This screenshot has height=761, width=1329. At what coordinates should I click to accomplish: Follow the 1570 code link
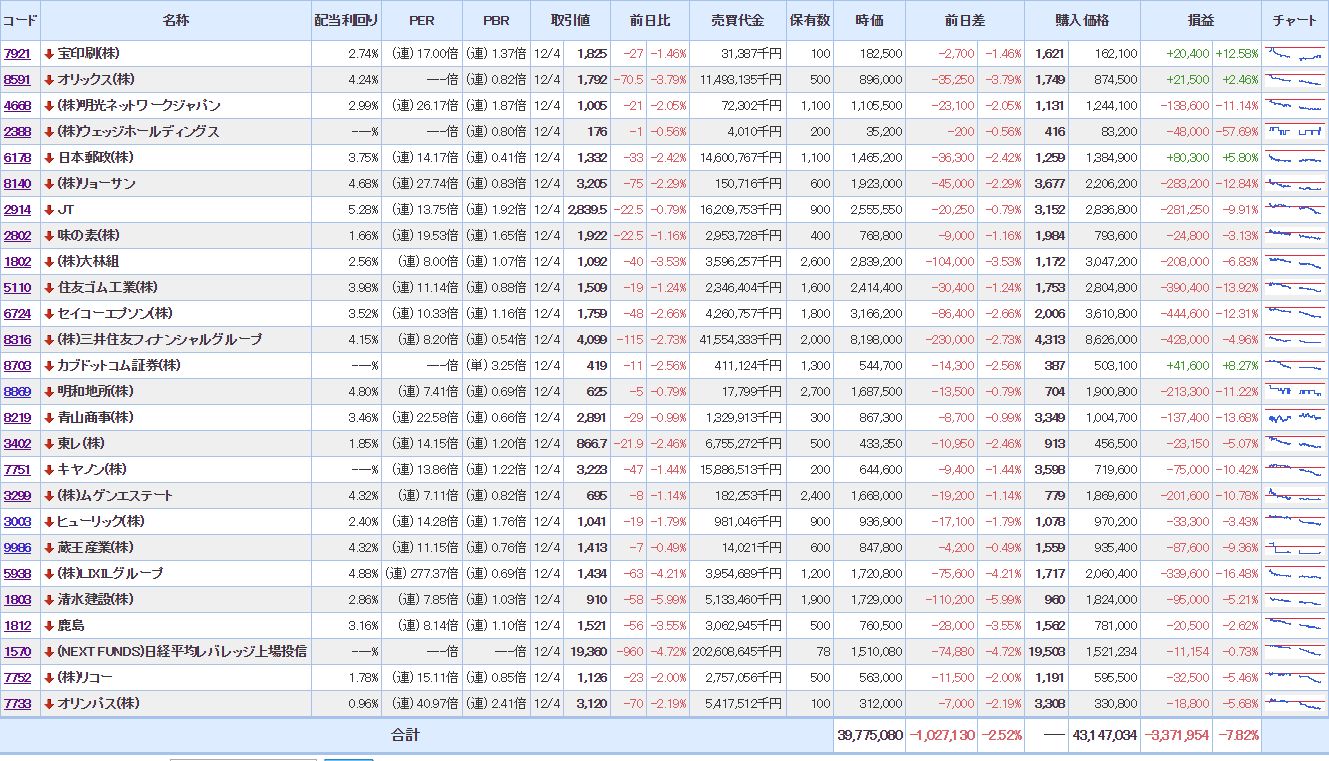17,652
